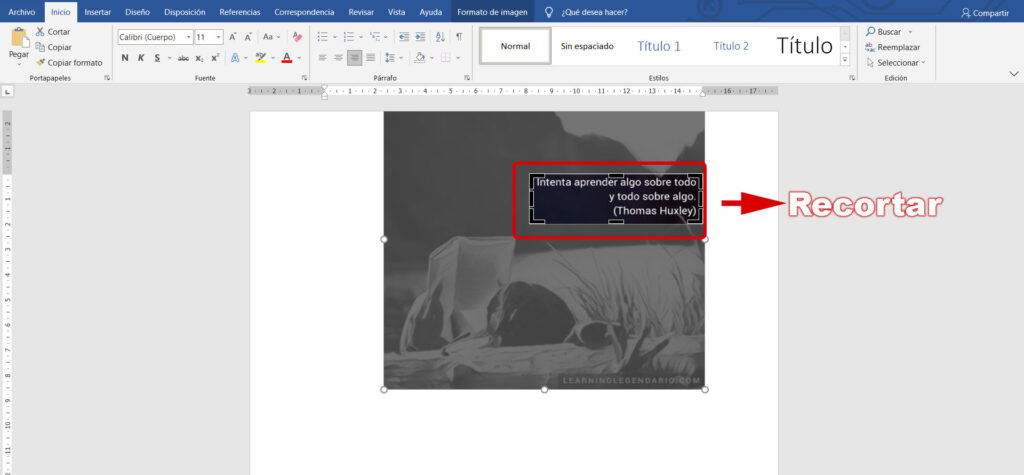Click the increase indent icon
The height and width of the screenshot is (475, 1024).
pyautogui.click(x=420, y=37)
